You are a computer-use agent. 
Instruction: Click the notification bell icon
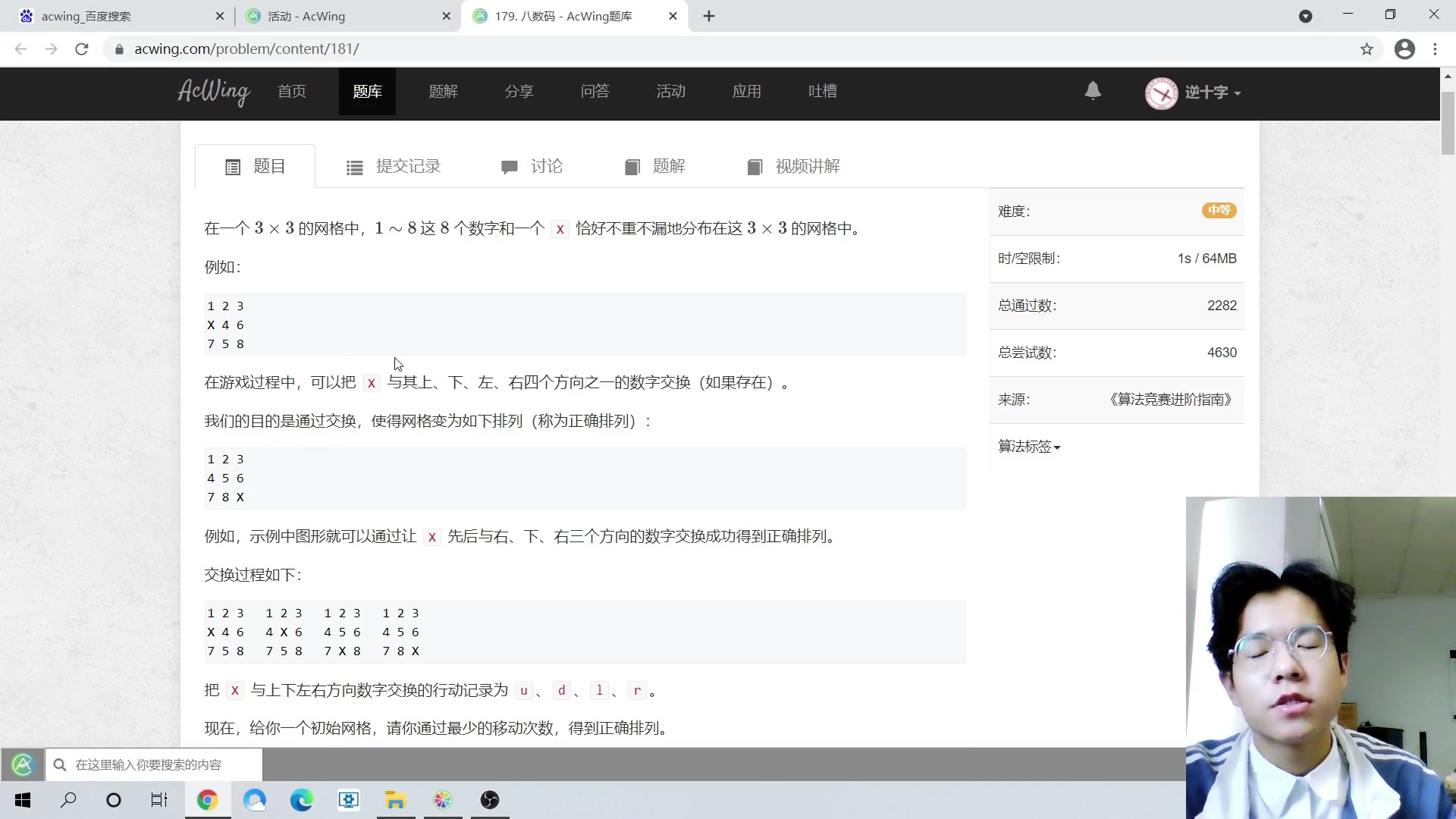point(1093,90)
